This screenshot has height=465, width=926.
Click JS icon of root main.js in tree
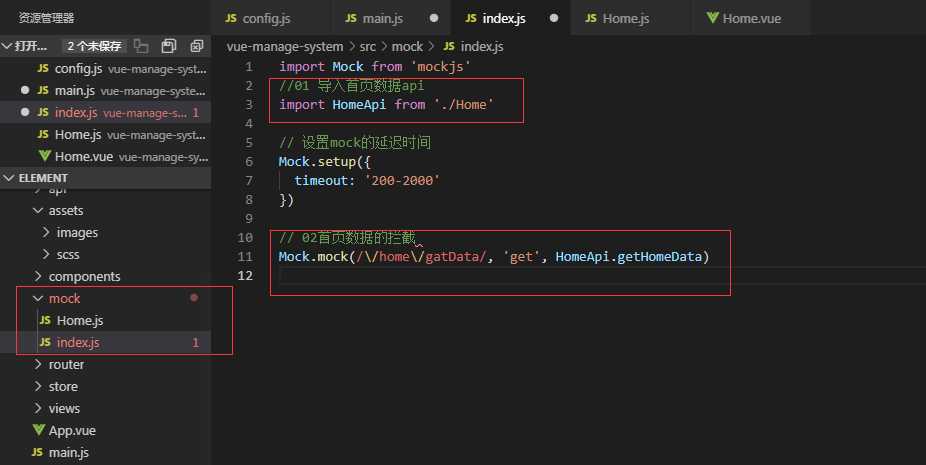click(38, 453)
